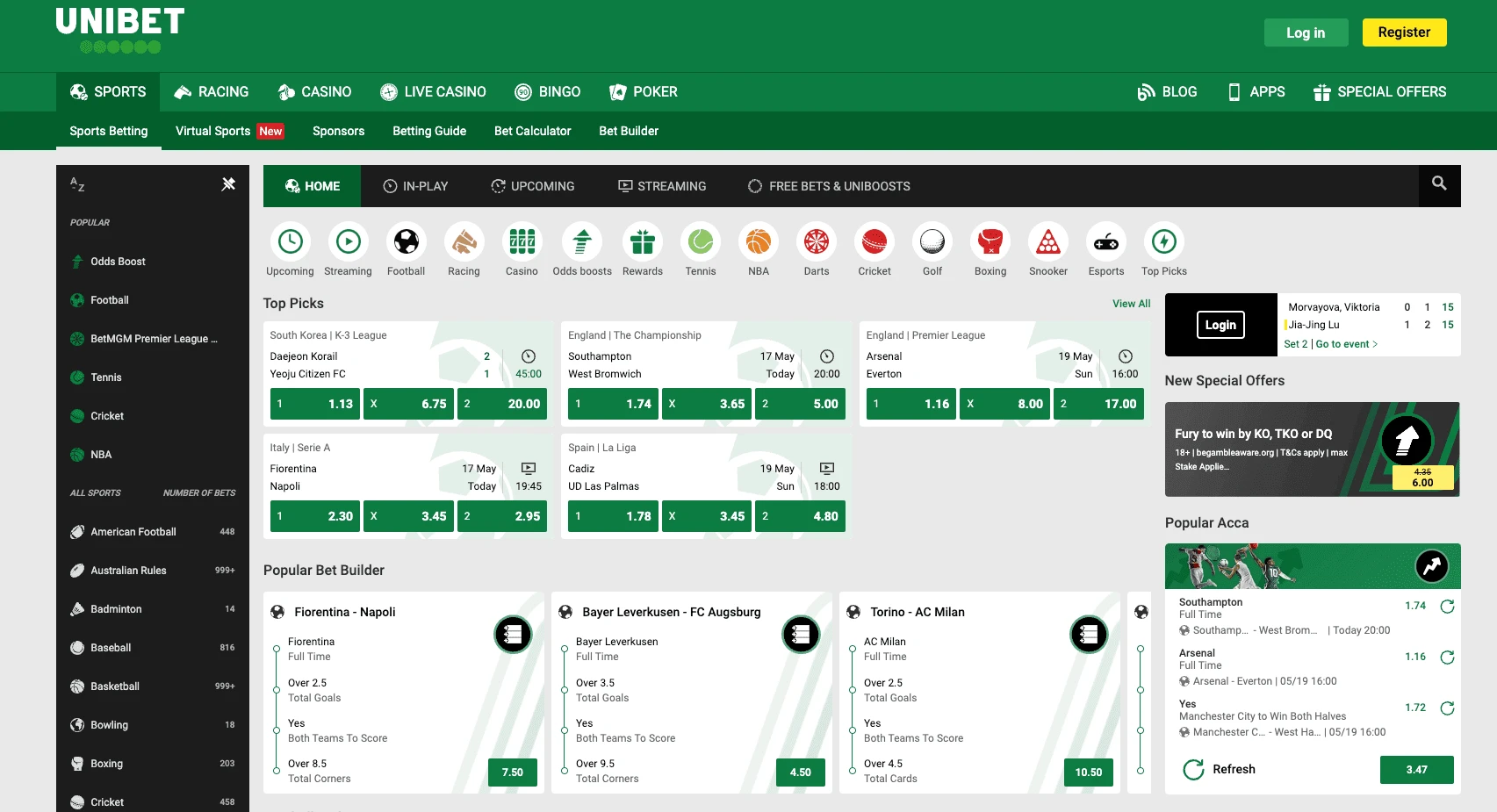Image resolution: width=1497 pixels, height=812 pixels.
Task: Open Bet Calculator submenu item
Action: click(x=532, y=131)
